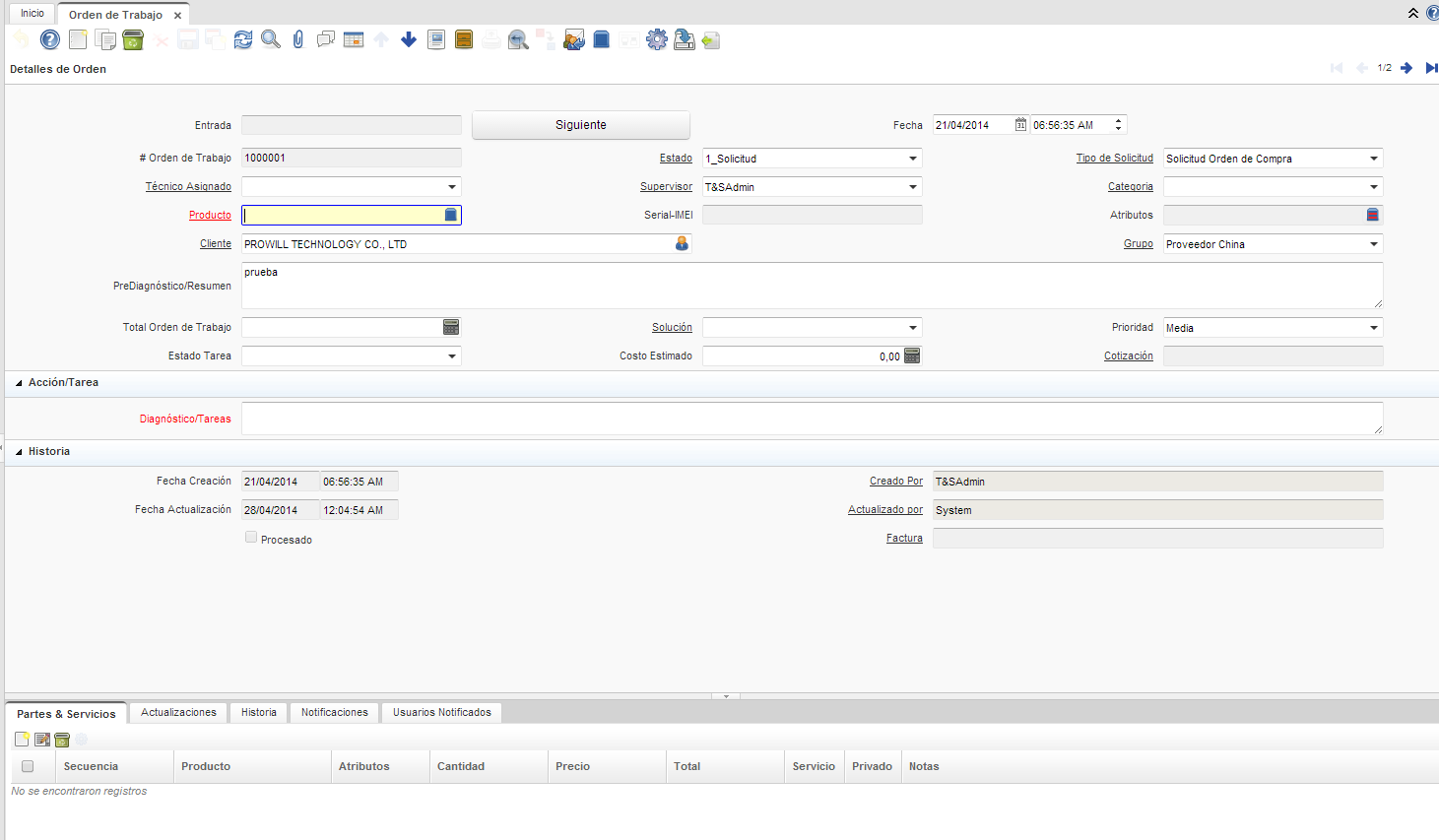The image size is (1439, 840).
Task: Open Process gear icon in the toolbar
Action: coord(657,39)
